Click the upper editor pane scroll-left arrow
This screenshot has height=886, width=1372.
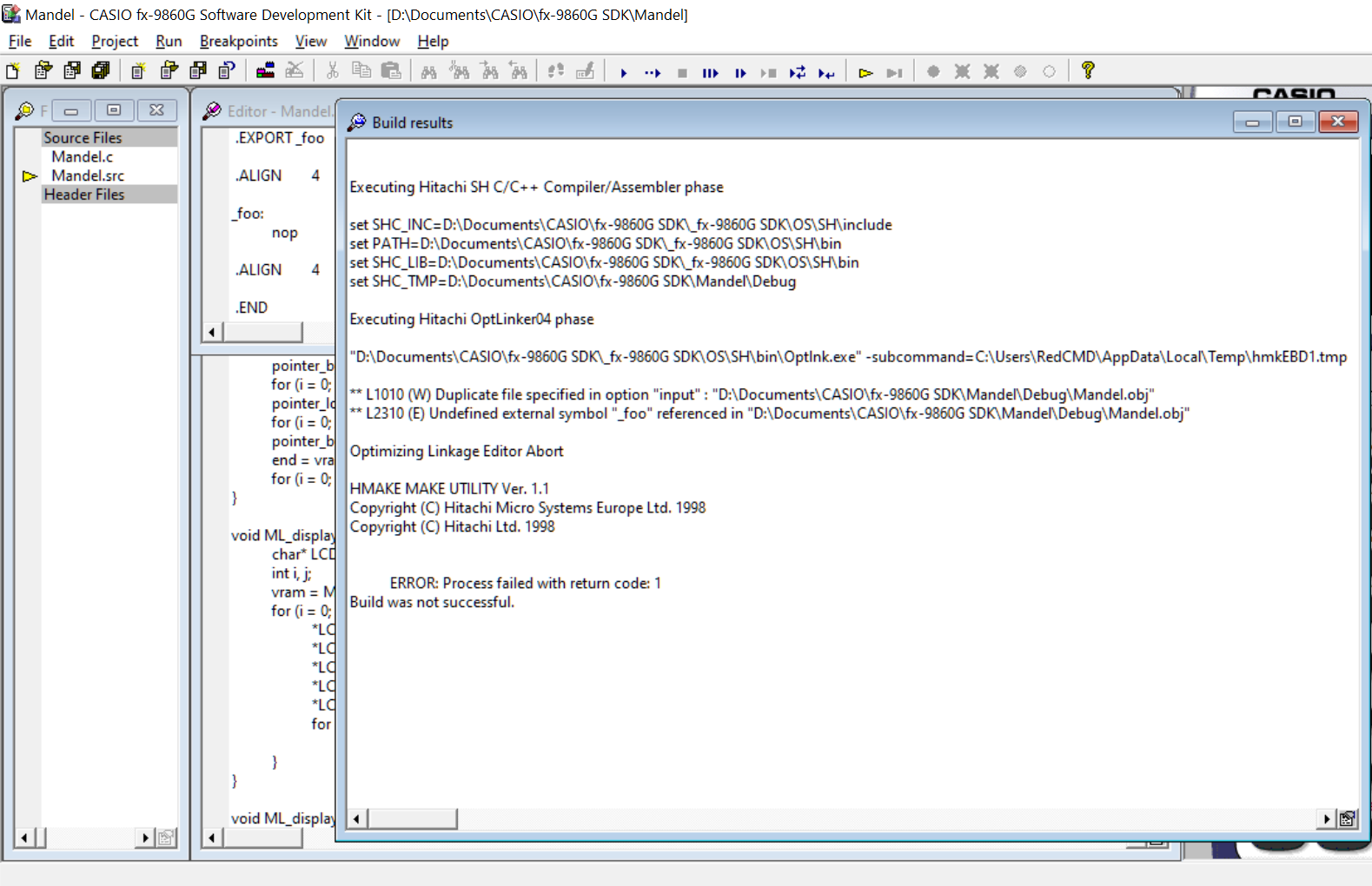click(213, 332)
